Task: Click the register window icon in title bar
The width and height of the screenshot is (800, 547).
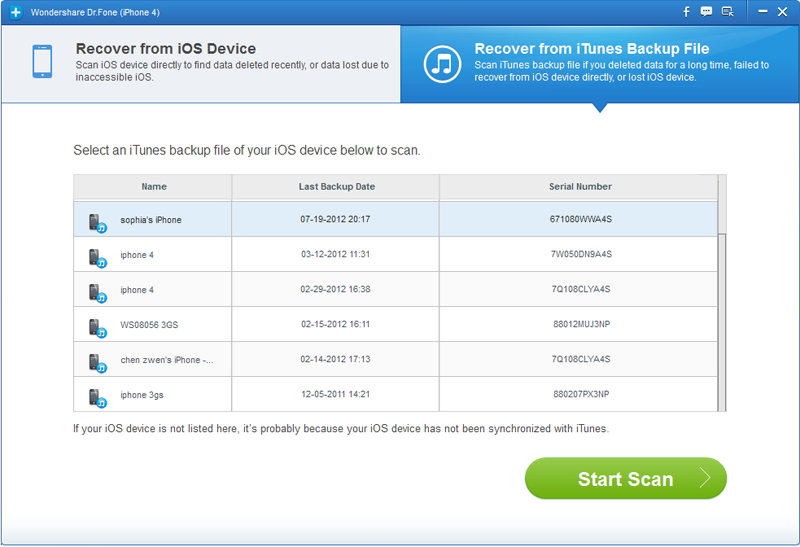Action: click(728, 12)
